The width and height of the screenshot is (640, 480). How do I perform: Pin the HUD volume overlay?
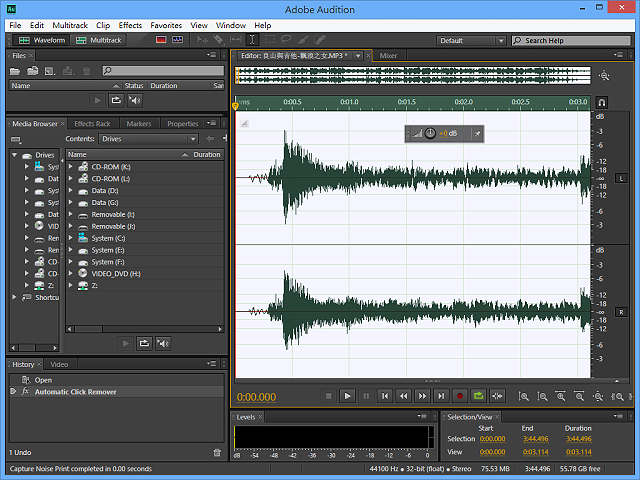point(478,133)
